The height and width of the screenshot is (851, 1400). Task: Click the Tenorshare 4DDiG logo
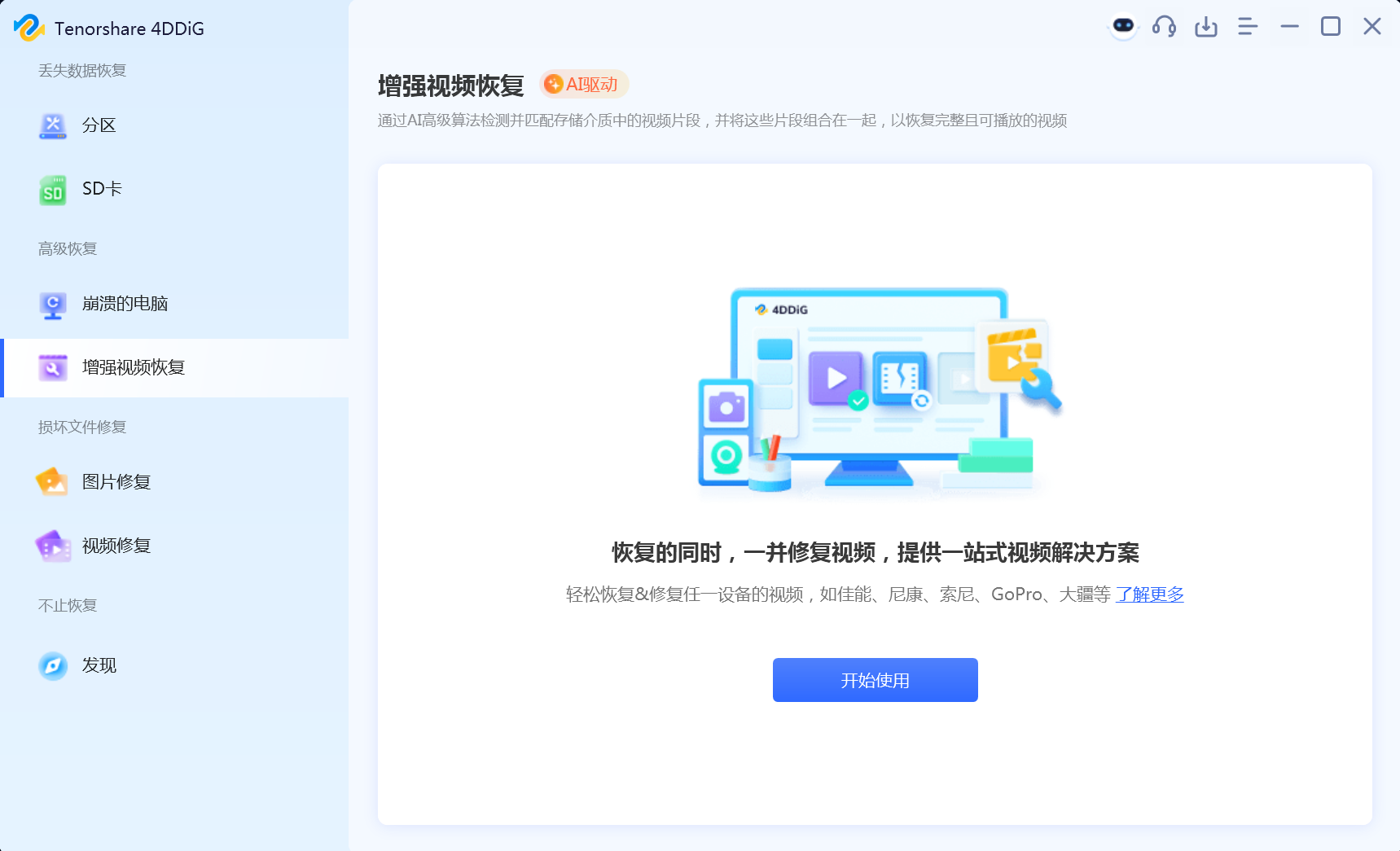click(29, 29)
